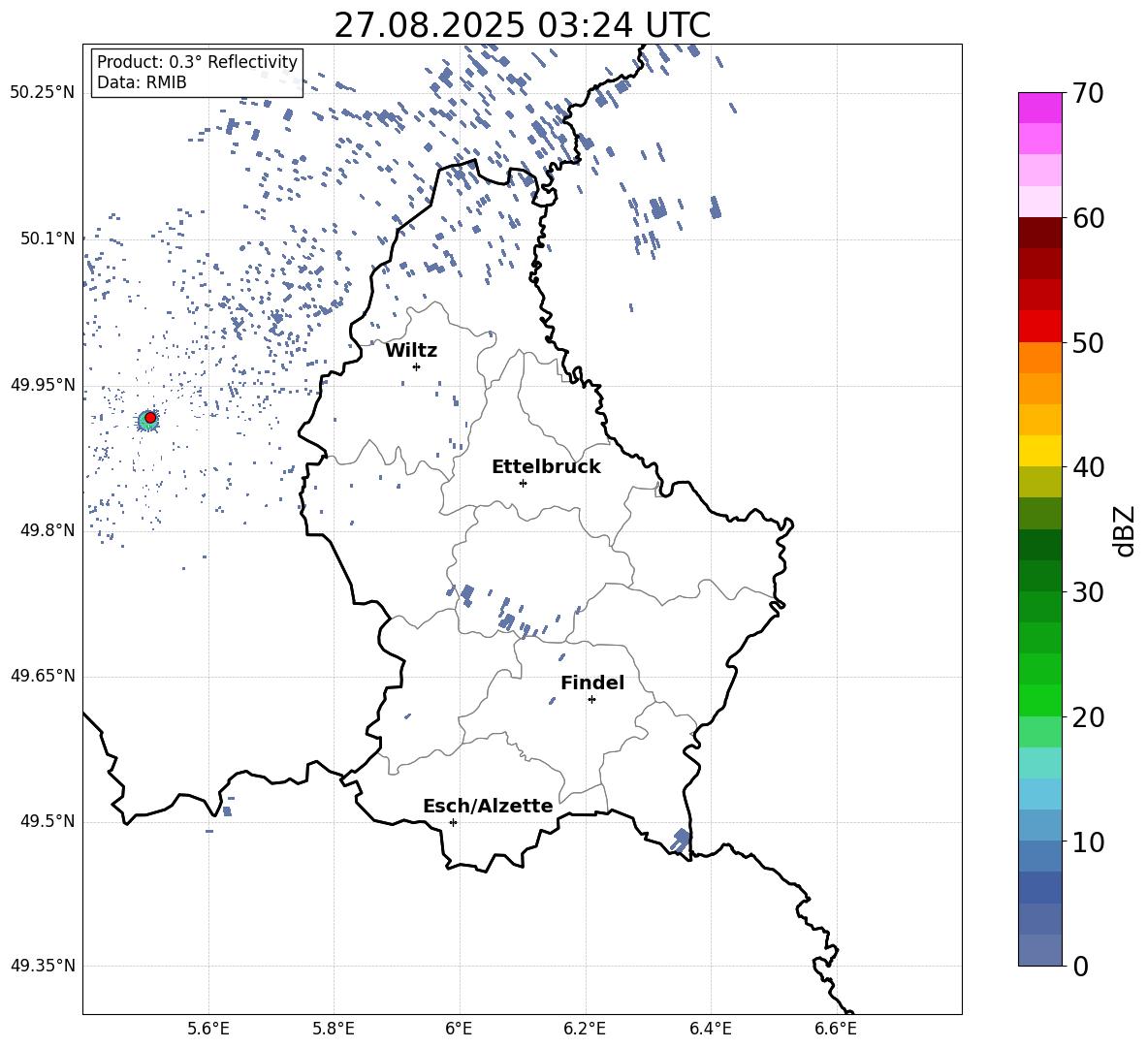The width and height of the screenshot is (1148, 1048).
Task: Click the colorbar tick label 70
Action: coord(1089,93)
